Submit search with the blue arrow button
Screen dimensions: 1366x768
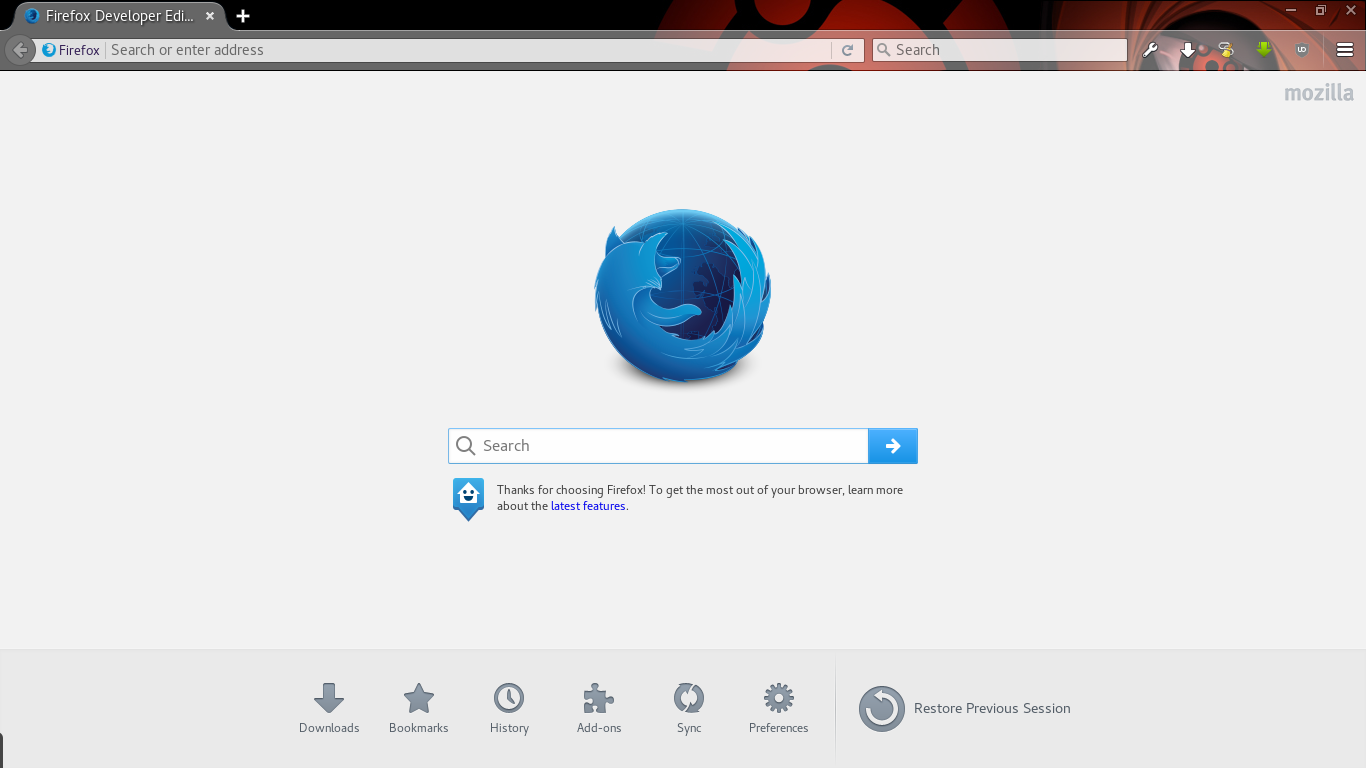point(893,446)
